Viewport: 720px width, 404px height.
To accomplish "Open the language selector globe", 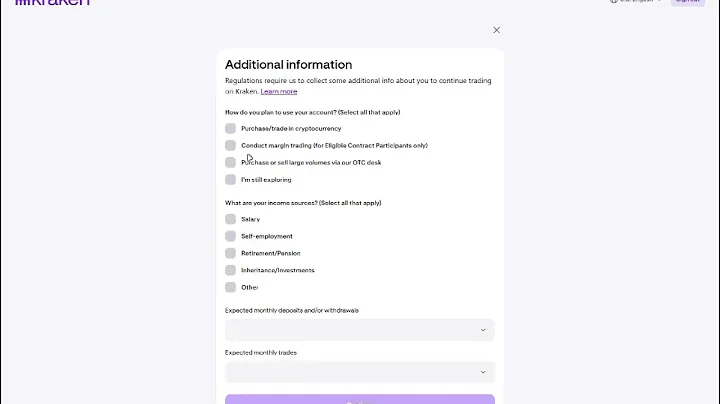I will (614, 2).
